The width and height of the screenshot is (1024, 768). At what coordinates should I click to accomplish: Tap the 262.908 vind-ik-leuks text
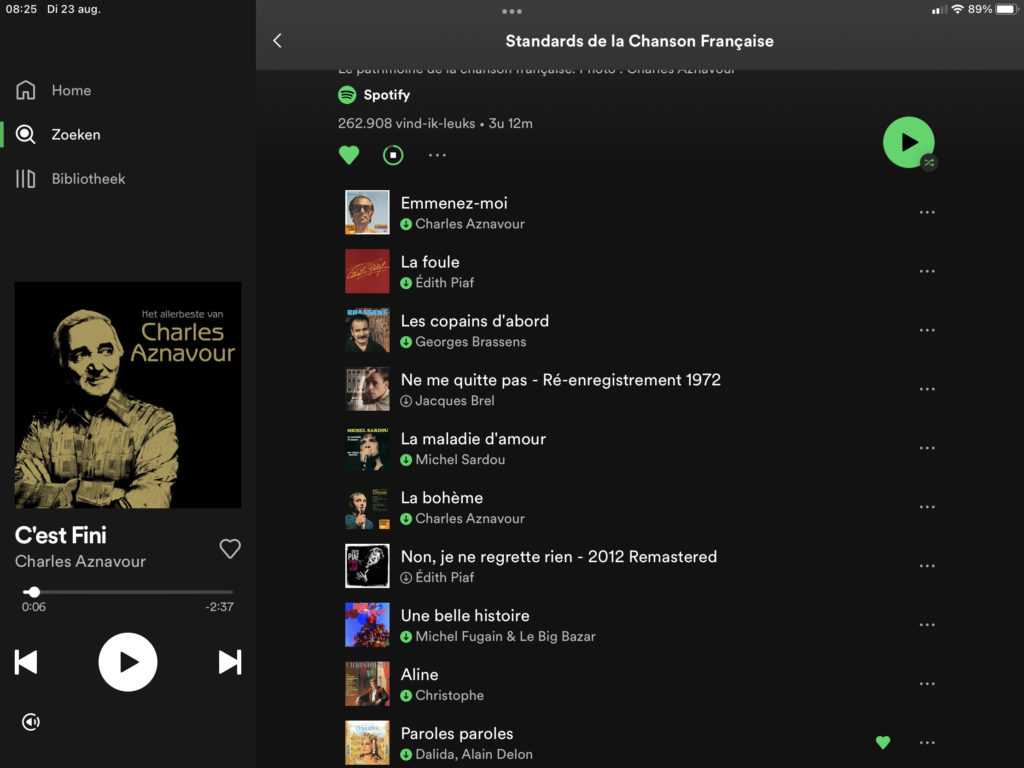406,123
